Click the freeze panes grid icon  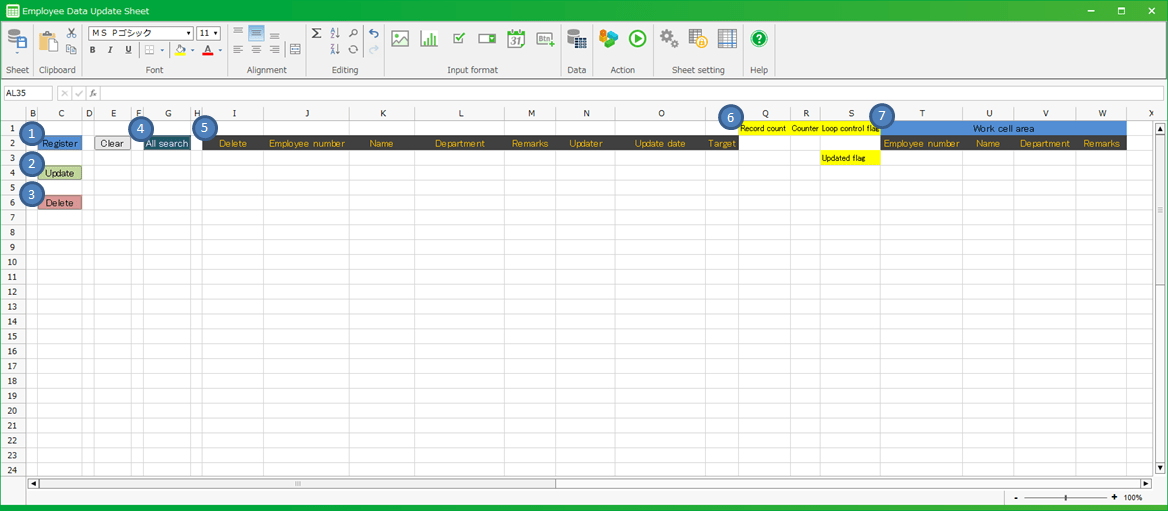click(x=727, y=39)
